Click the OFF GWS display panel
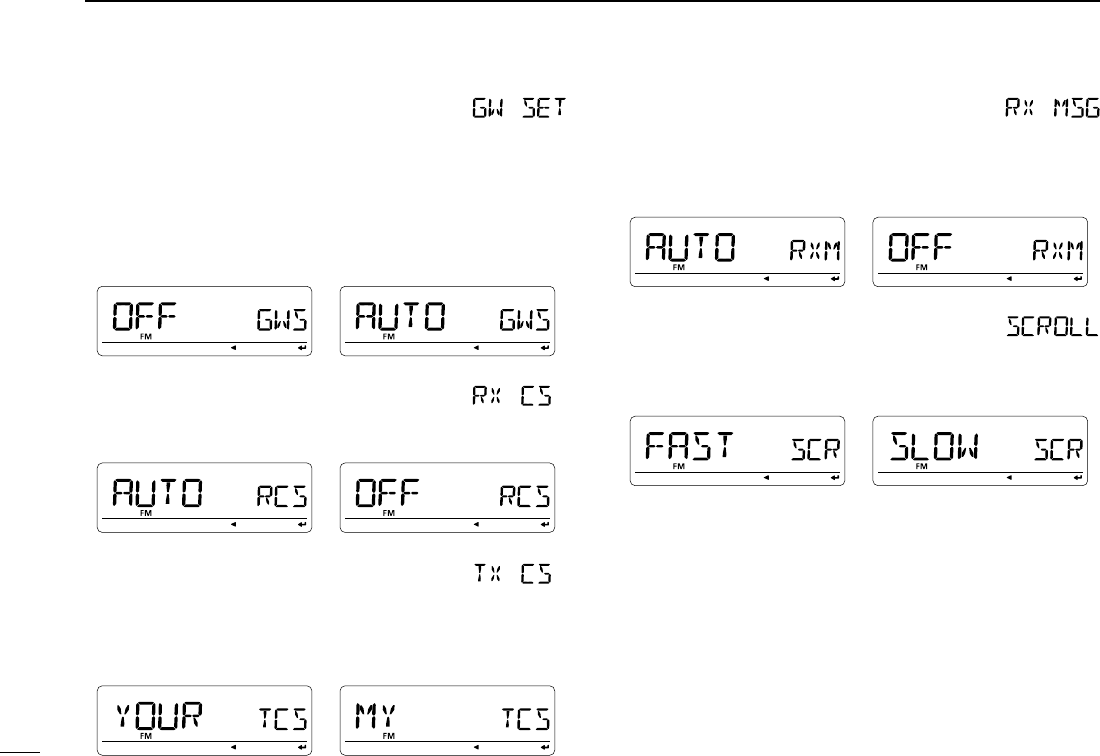The image size is (1100, 756). tap(204, 321)
